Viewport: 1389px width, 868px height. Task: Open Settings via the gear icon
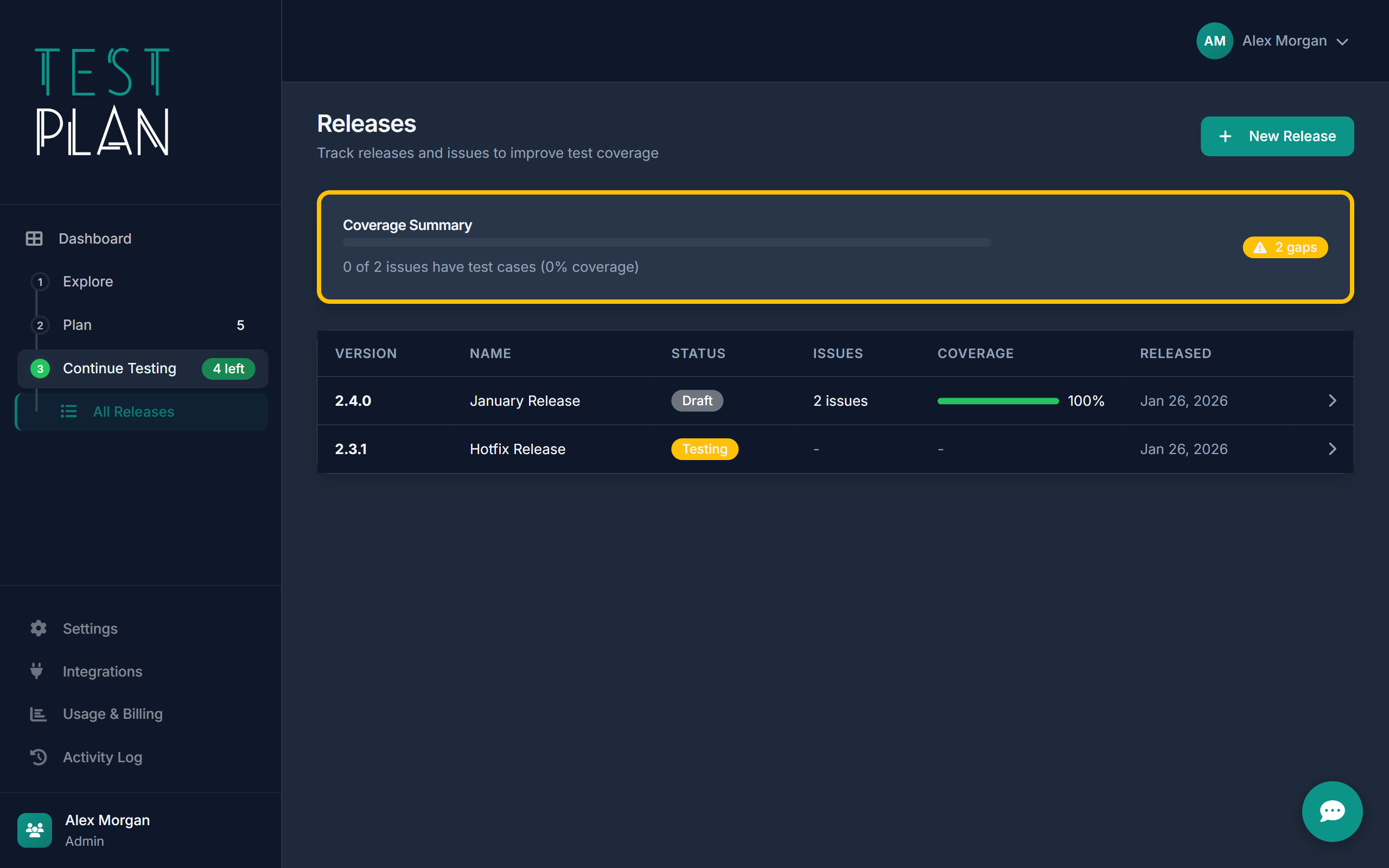[38, 628]
